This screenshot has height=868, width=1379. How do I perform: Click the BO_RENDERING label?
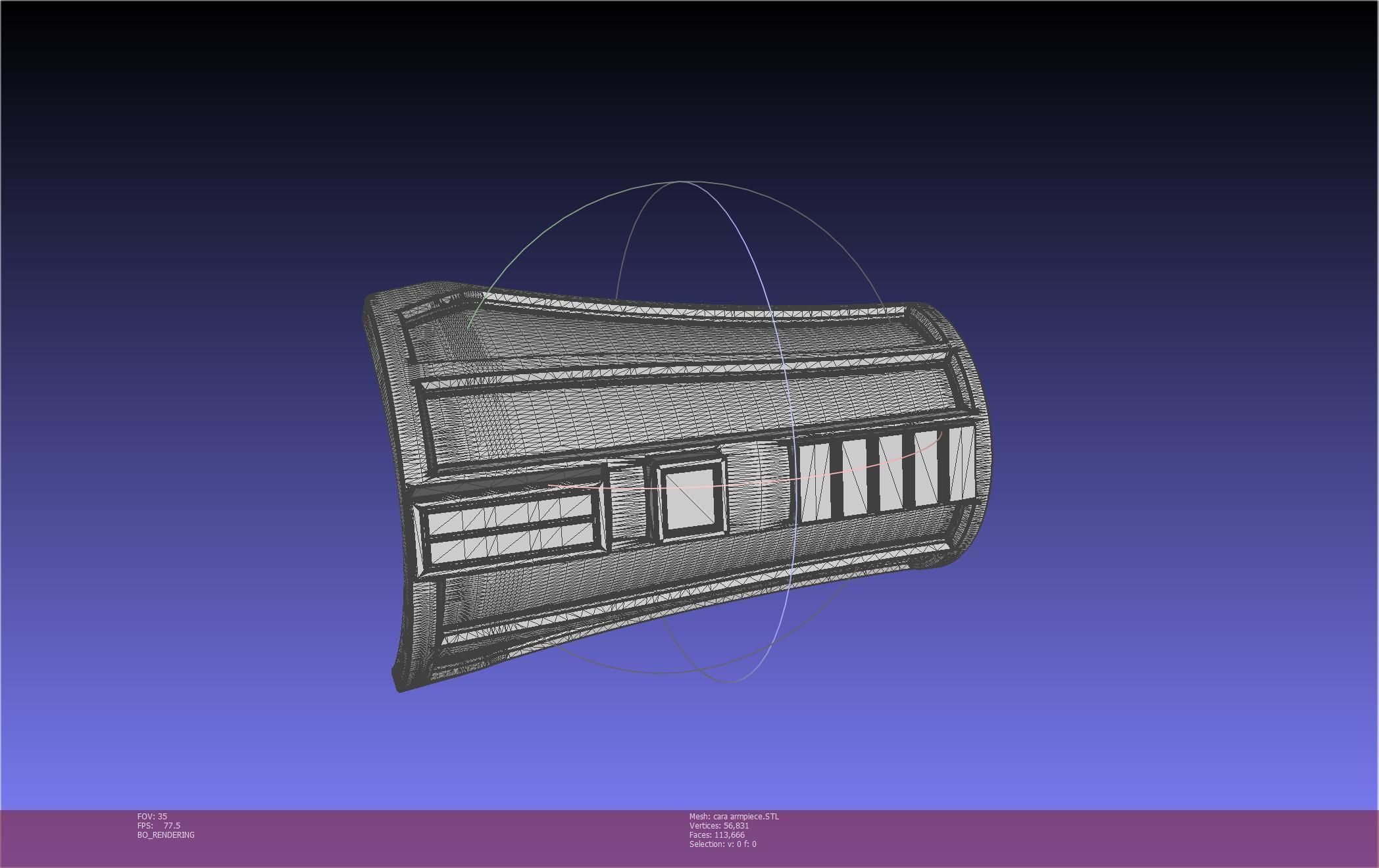(166, 834)
